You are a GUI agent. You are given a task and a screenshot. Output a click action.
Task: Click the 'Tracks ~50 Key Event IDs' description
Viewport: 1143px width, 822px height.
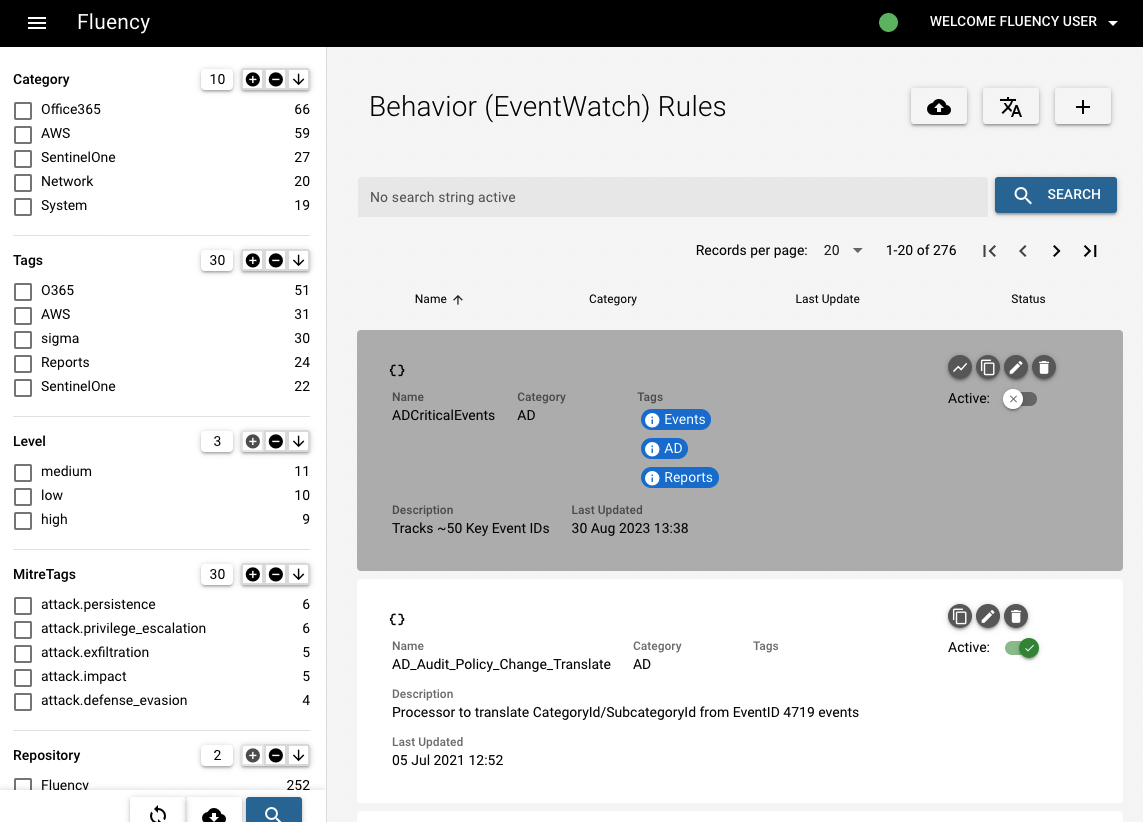[x=471, y=528]
